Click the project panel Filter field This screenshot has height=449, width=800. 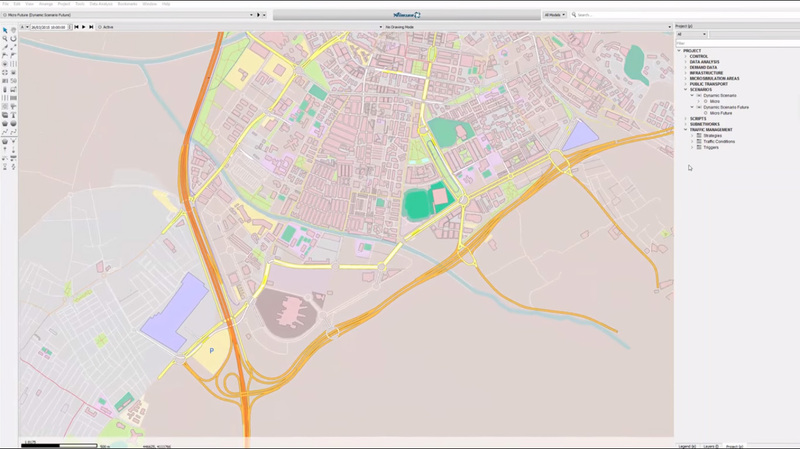[735, 43]
